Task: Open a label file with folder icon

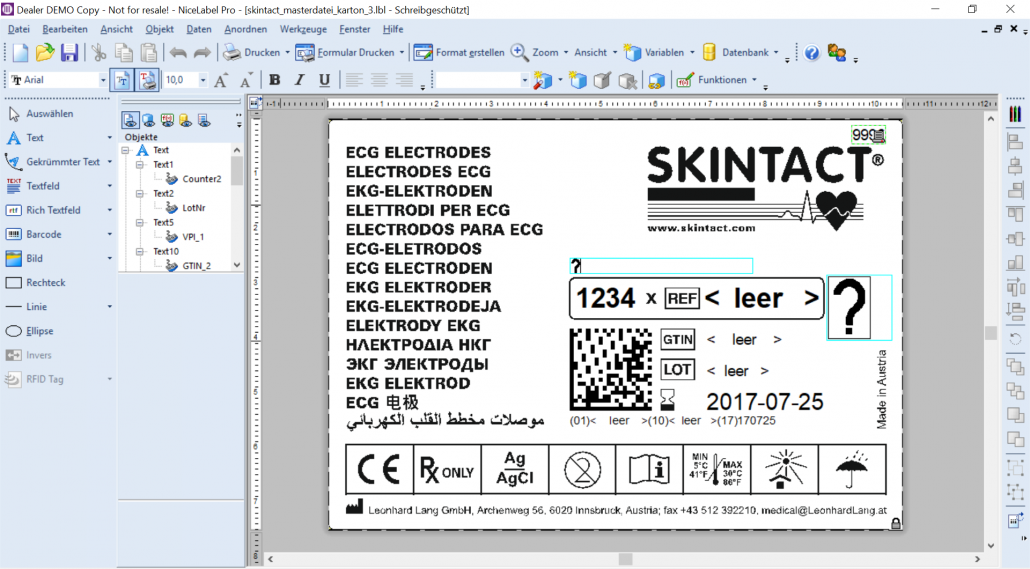Action: [x=45, y=53]
